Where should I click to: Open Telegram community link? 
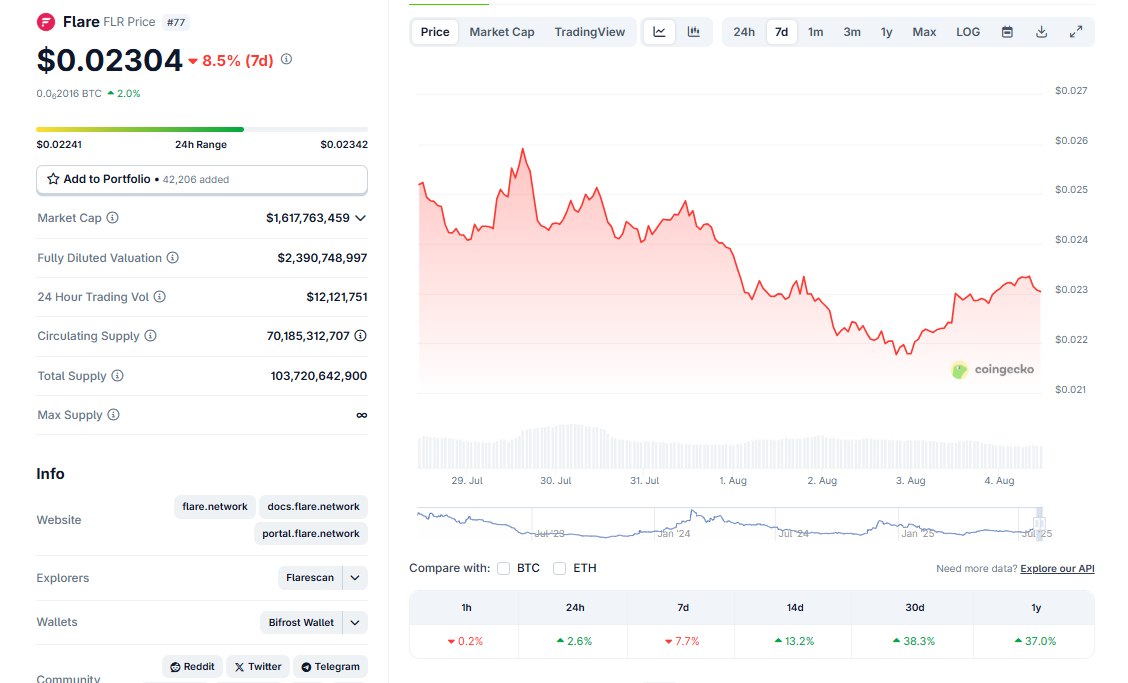tap(330, 666)
